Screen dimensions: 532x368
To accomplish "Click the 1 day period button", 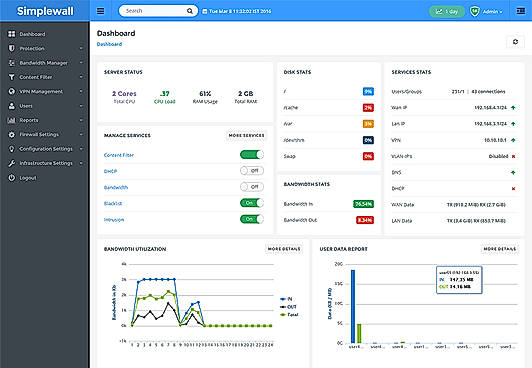I will [447, 12].
